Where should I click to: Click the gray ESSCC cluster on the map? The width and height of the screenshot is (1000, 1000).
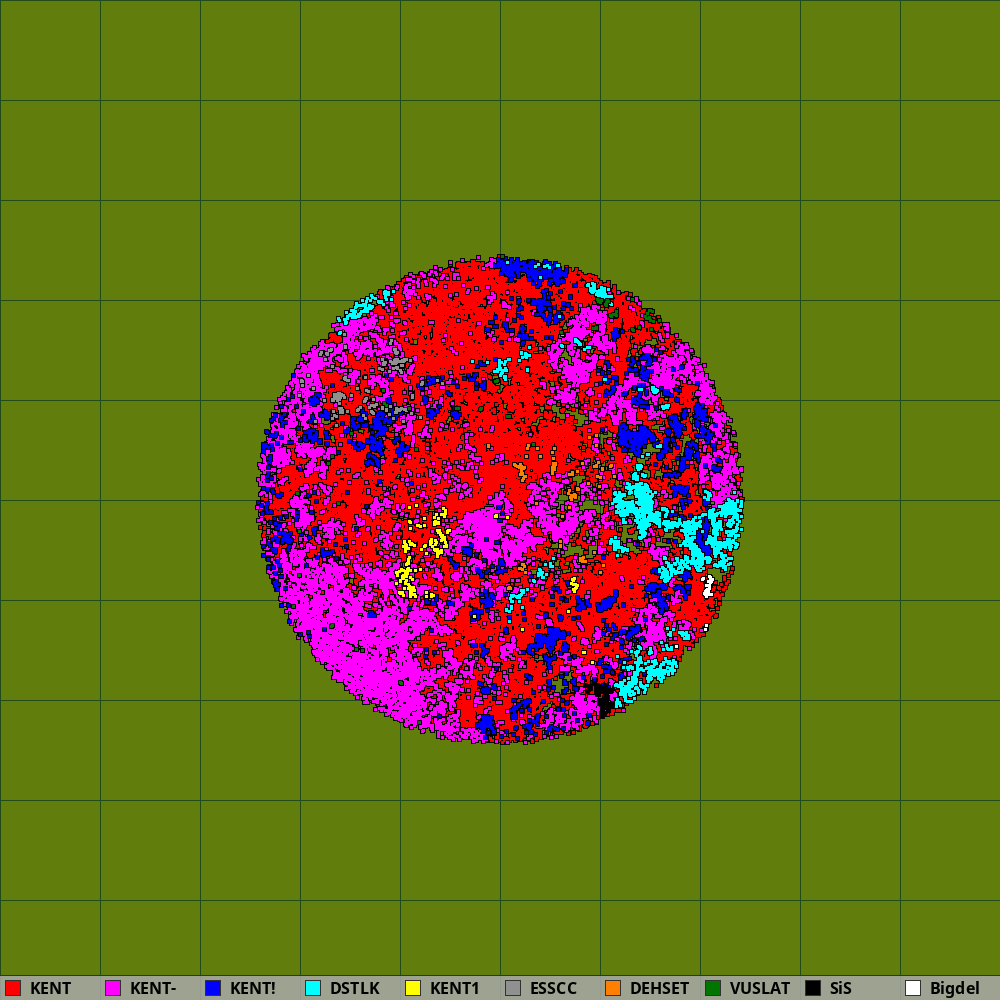tap(395, 362)
